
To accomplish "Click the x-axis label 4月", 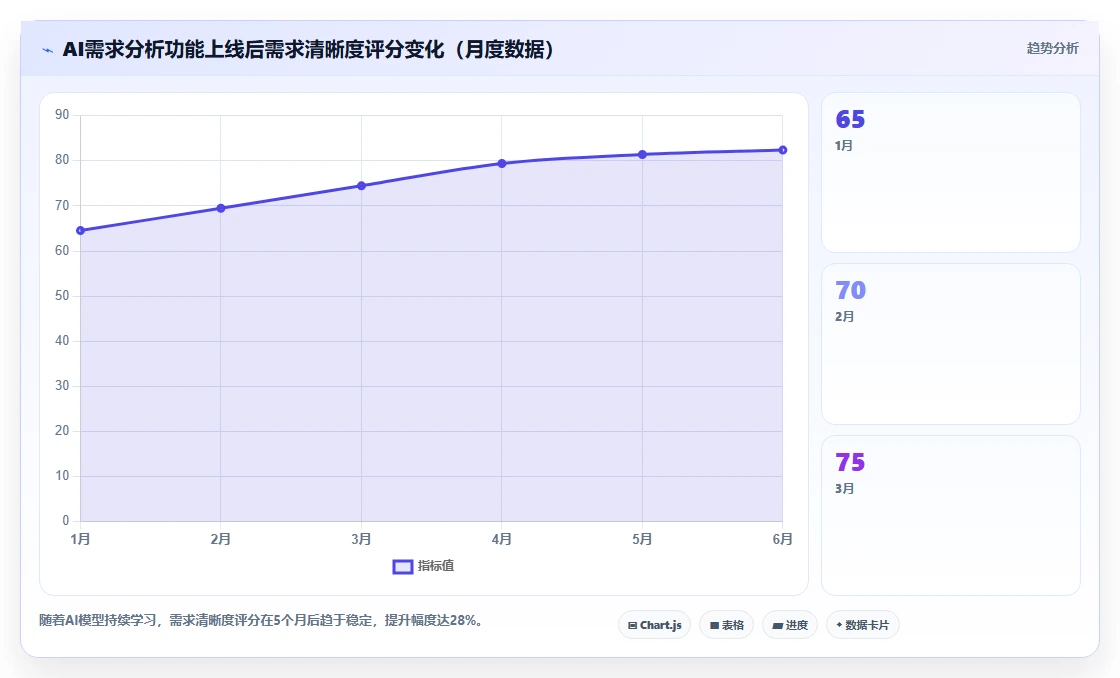I will tap(501, 539).
